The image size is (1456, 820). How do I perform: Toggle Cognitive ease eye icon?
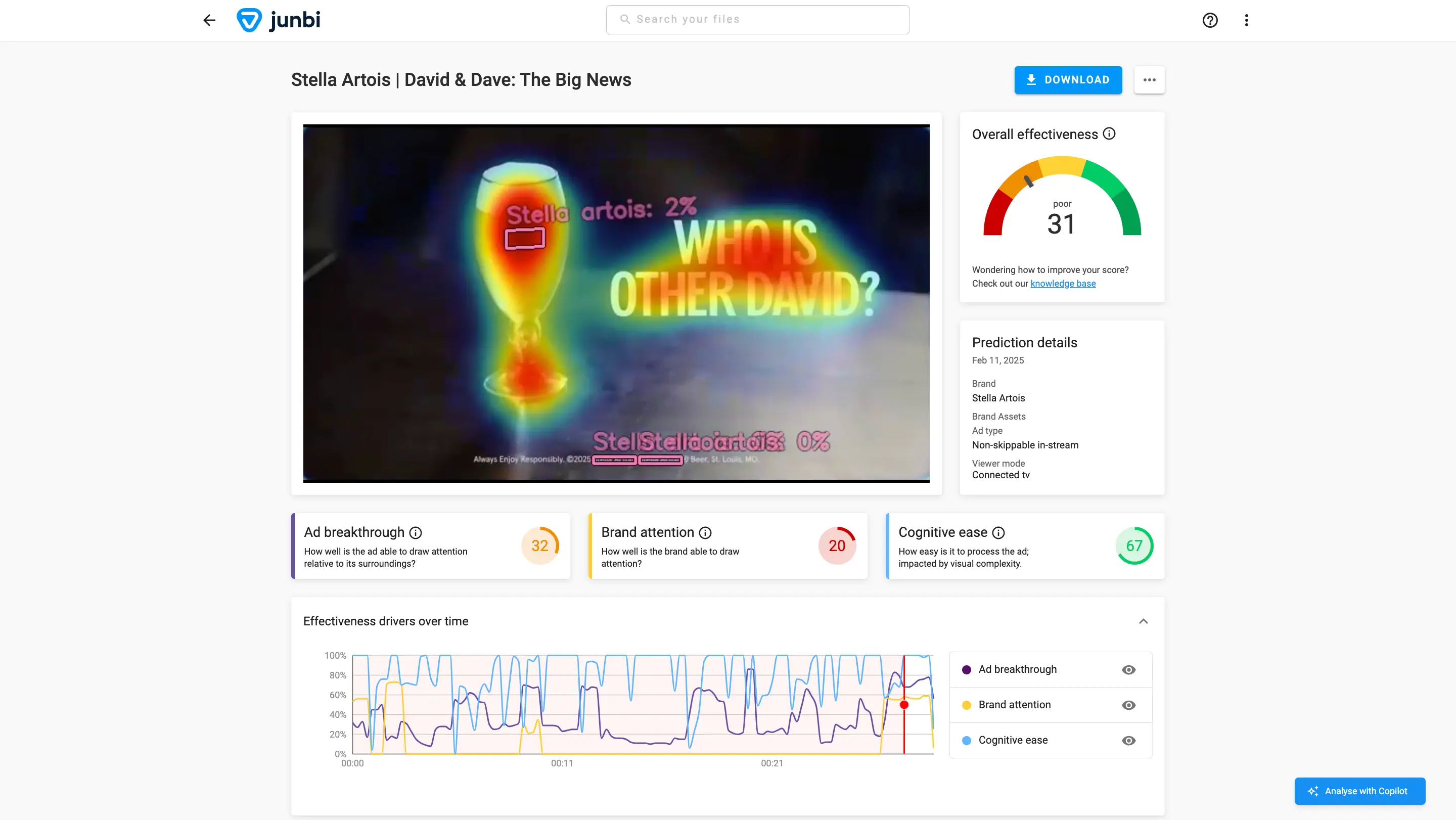1128,740
